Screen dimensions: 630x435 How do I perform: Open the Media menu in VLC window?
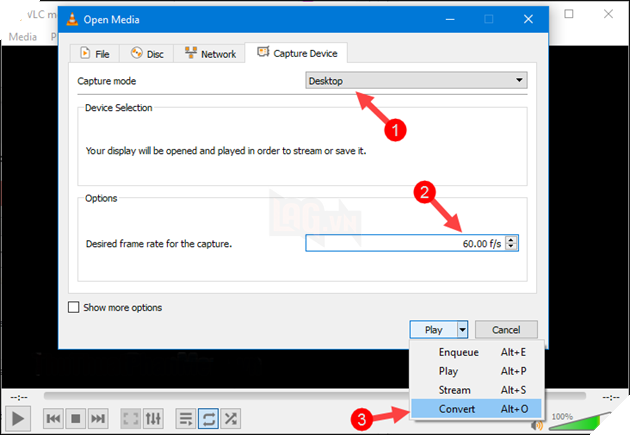click(x=23, y=37)
